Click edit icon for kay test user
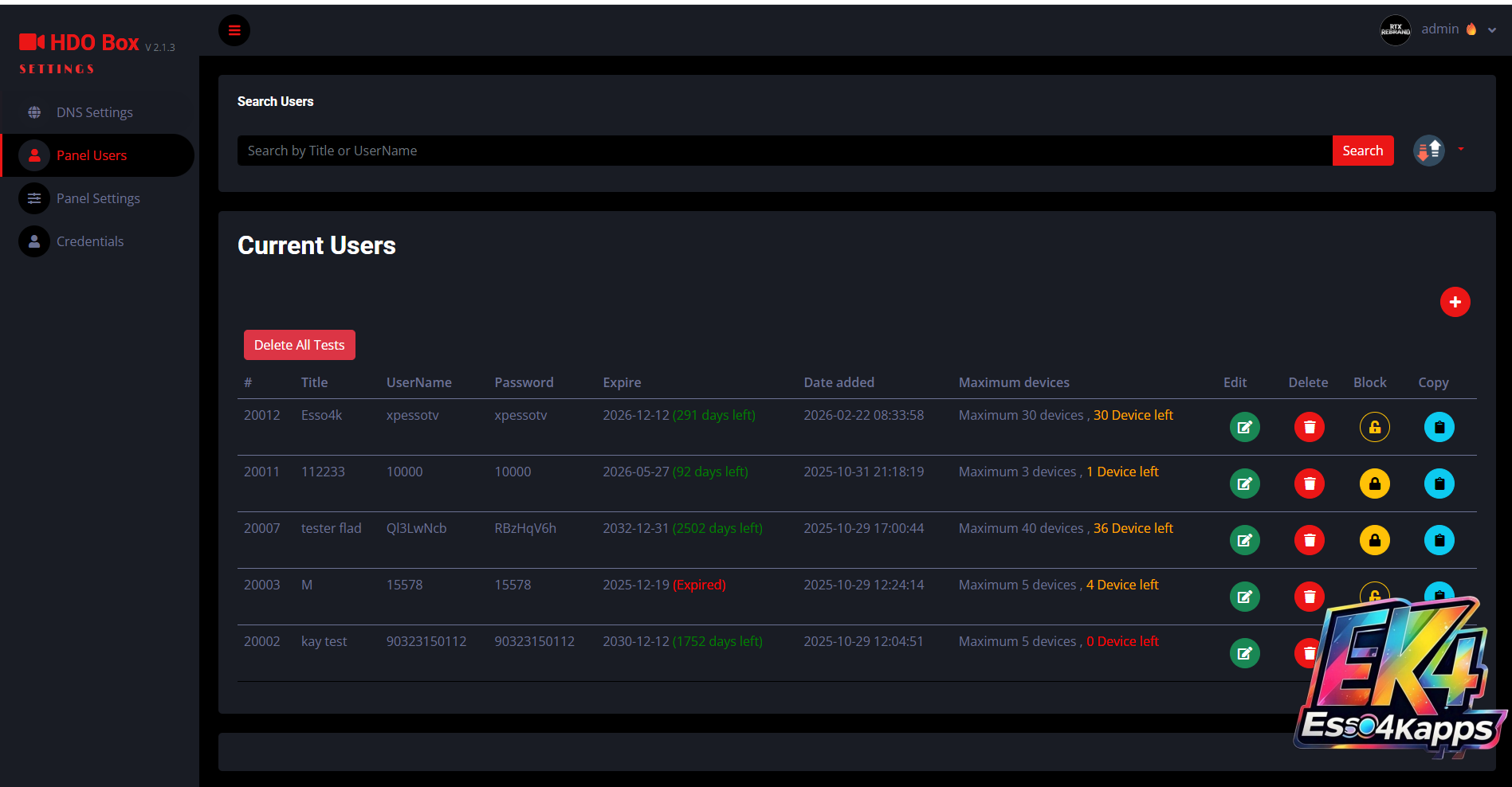 1244,653
